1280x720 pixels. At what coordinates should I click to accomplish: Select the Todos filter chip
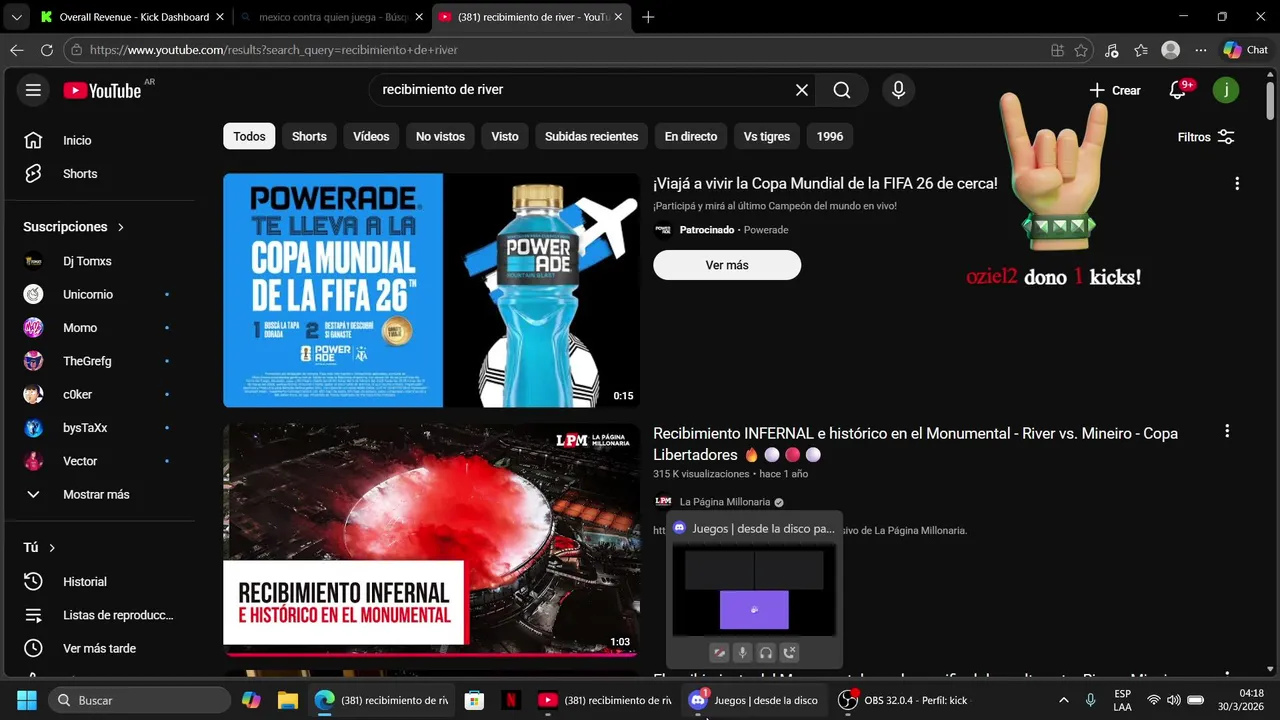click(x=249, y=136)
